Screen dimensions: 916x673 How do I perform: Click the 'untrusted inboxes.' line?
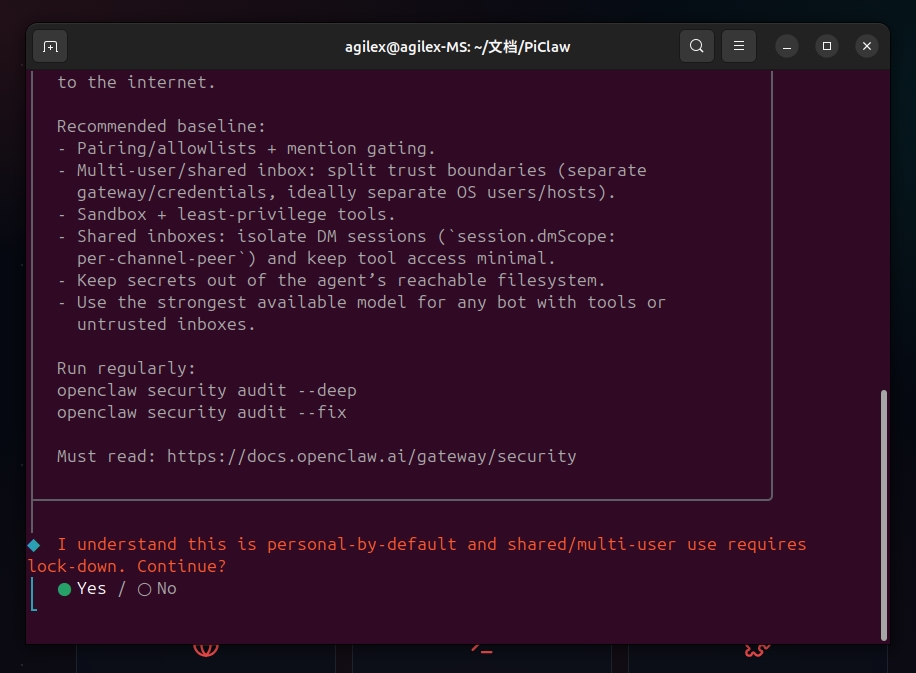coord(166,324)
